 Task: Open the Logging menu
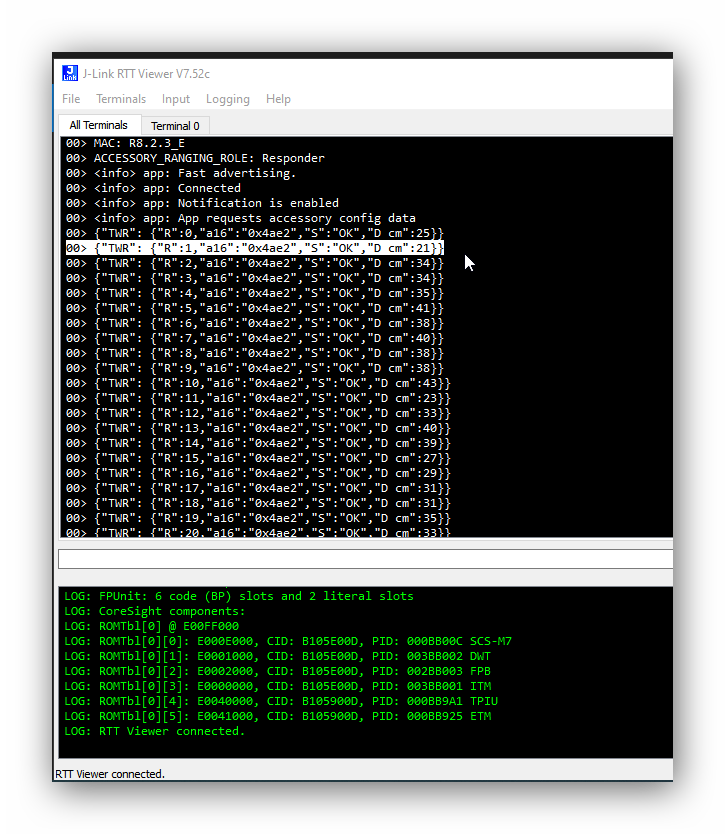(x=228, y=99)
